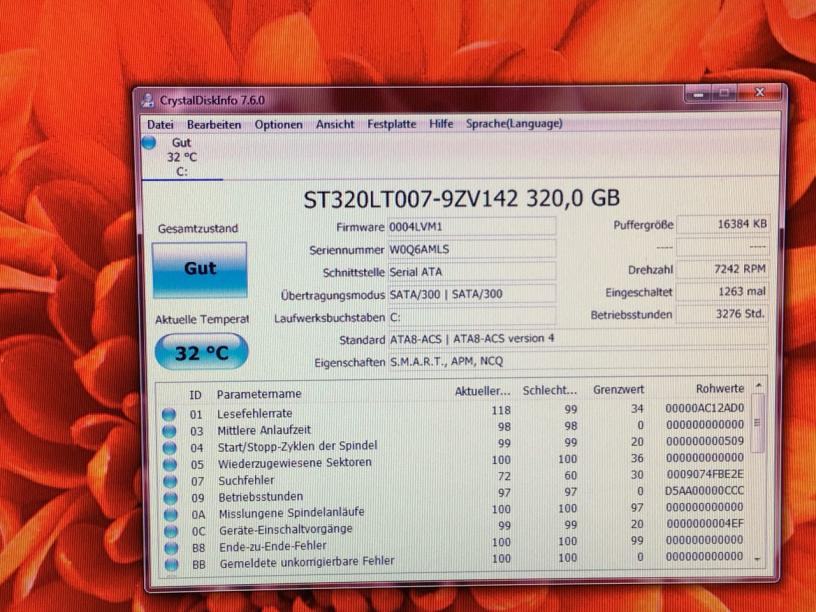Screen dimensions: 816x612
Task: Click status icon of 04 Start/Stopp-Zyklen row
Action: pos(170,448)
